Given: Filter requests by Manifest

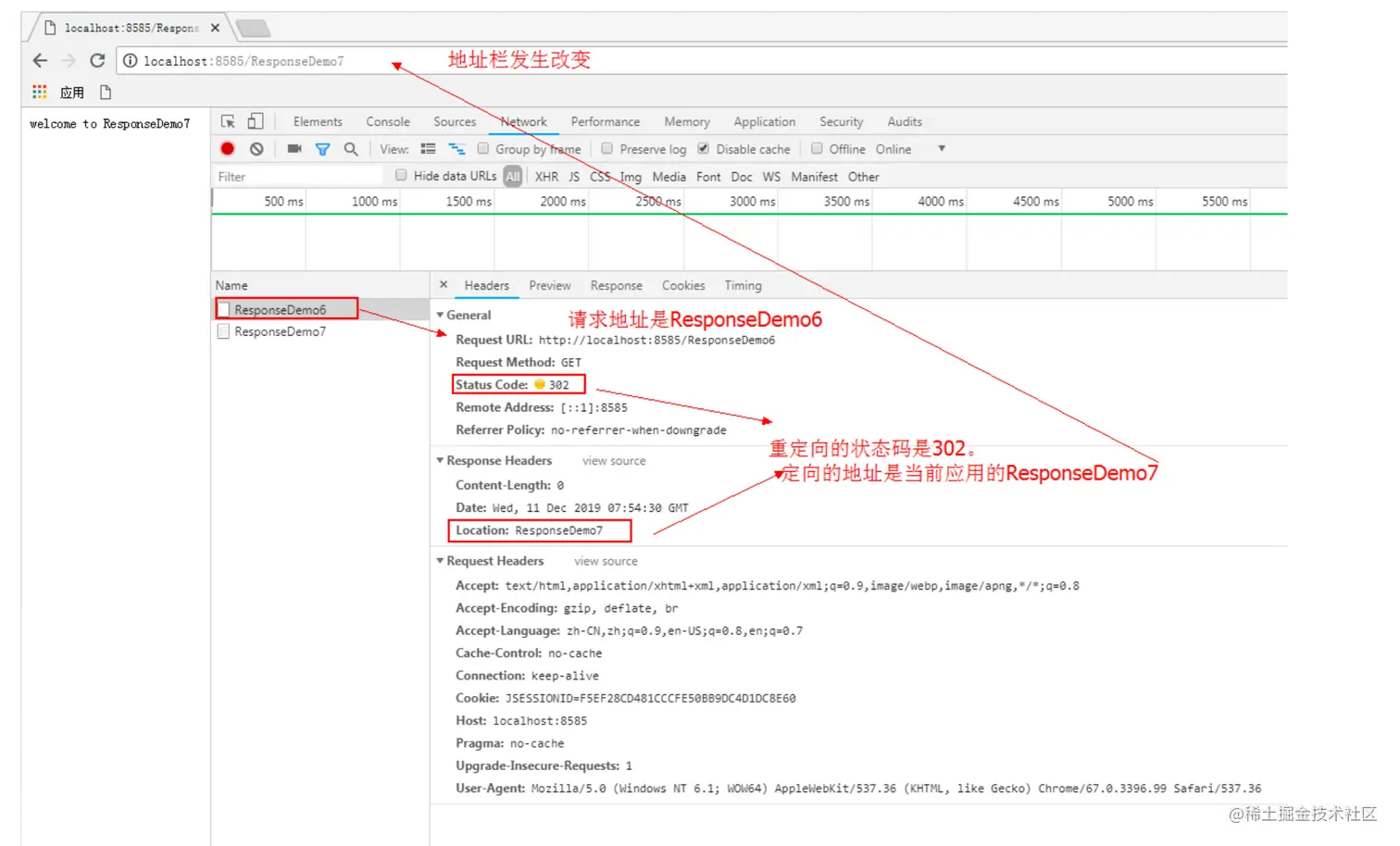Looking at the screenshot, I should (x=814, y=176).
